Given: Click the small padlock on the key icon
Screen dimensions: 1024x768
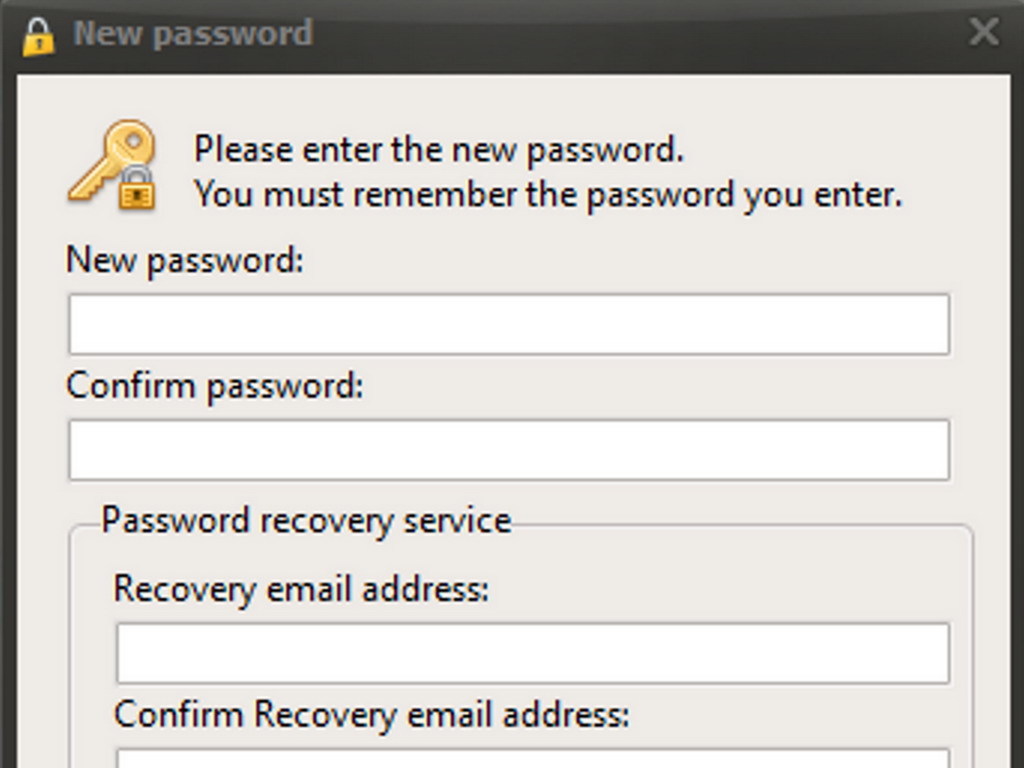Looking at the screenshot, I should (136, 188).
